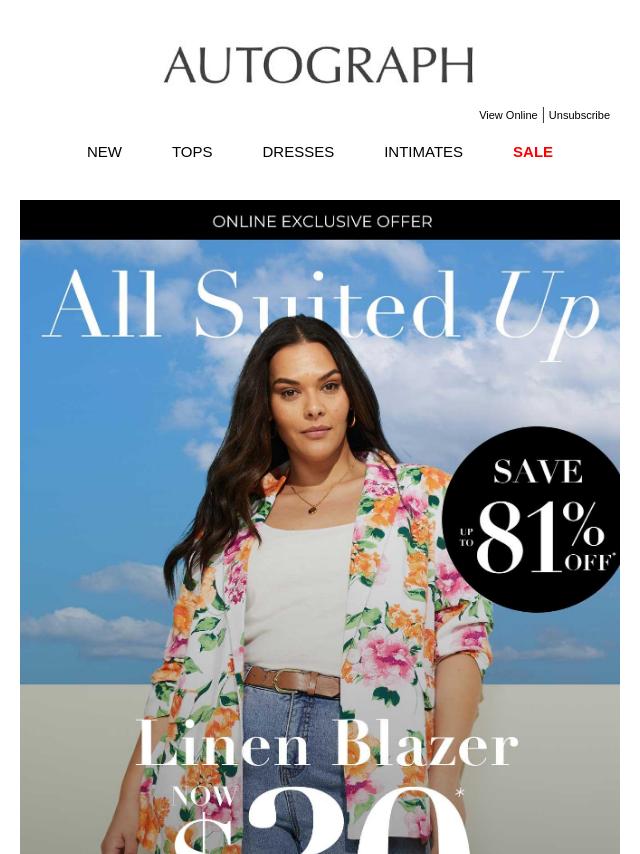Click the Save up to 81% off badge
Image resolution: width=640 pixels, height=854 pixels.
[532, 519]
